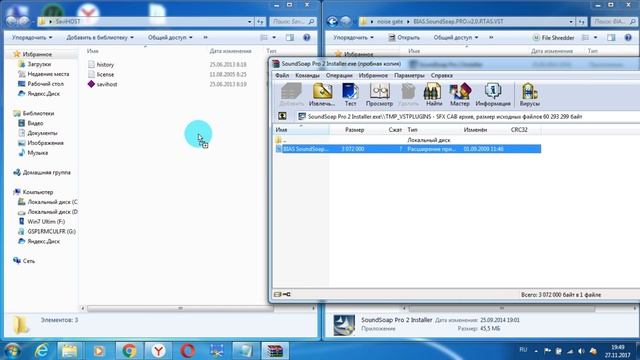The width and height of the screenshot is (640, 360).
Task: Show hidden tray icons arrow
Action: pyautogui.click(x=536, y=351)
